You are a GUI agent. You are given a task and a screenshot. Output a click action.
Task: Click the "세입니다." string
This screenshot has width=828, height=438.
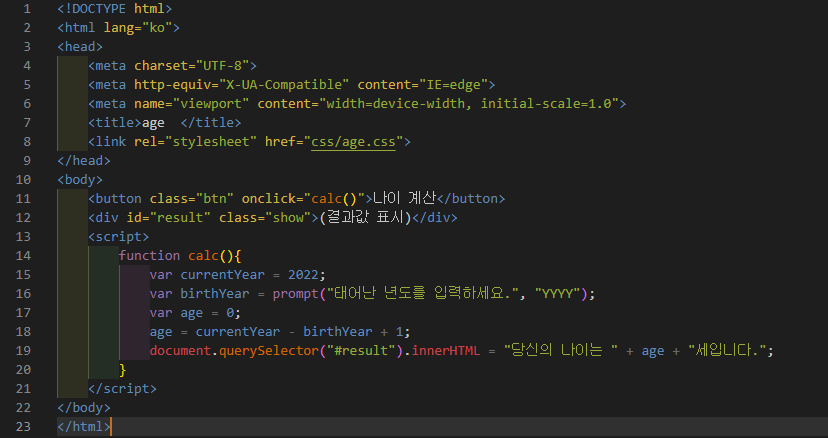pos(727,350)
